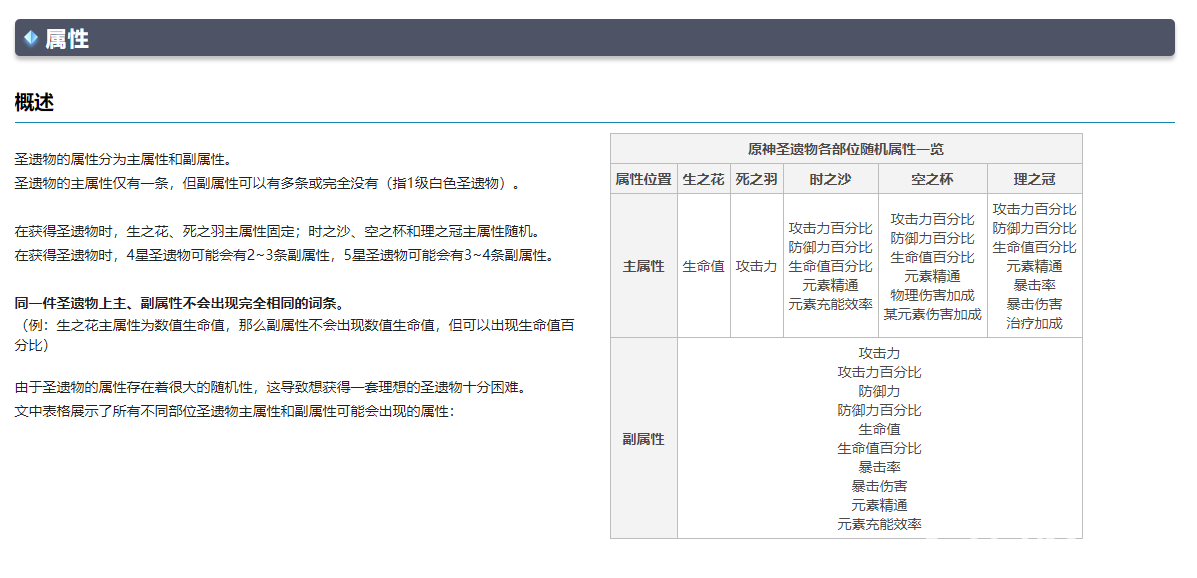
Task: Click the line mentioning 1级白色圣遗物
Action: pos(267,183)
